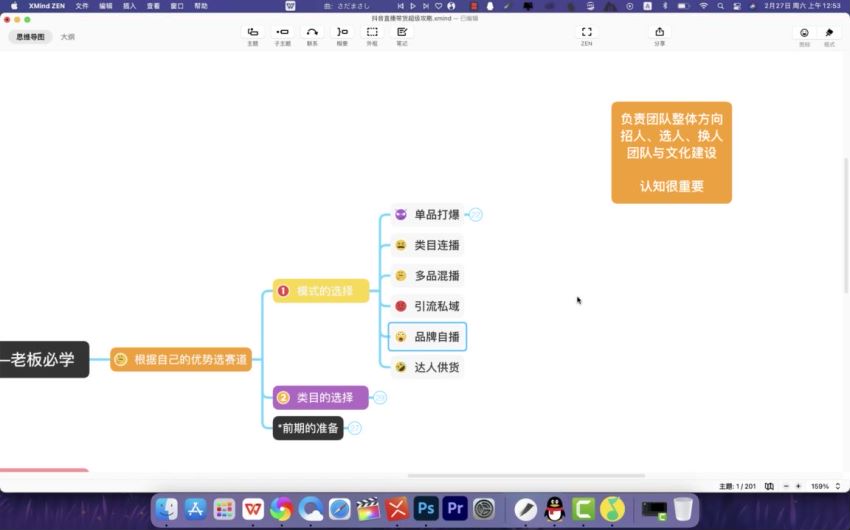Click the vertical scrollbar on the right edge
The width and height of the screenshot is (850, 530).
point(847,225)
